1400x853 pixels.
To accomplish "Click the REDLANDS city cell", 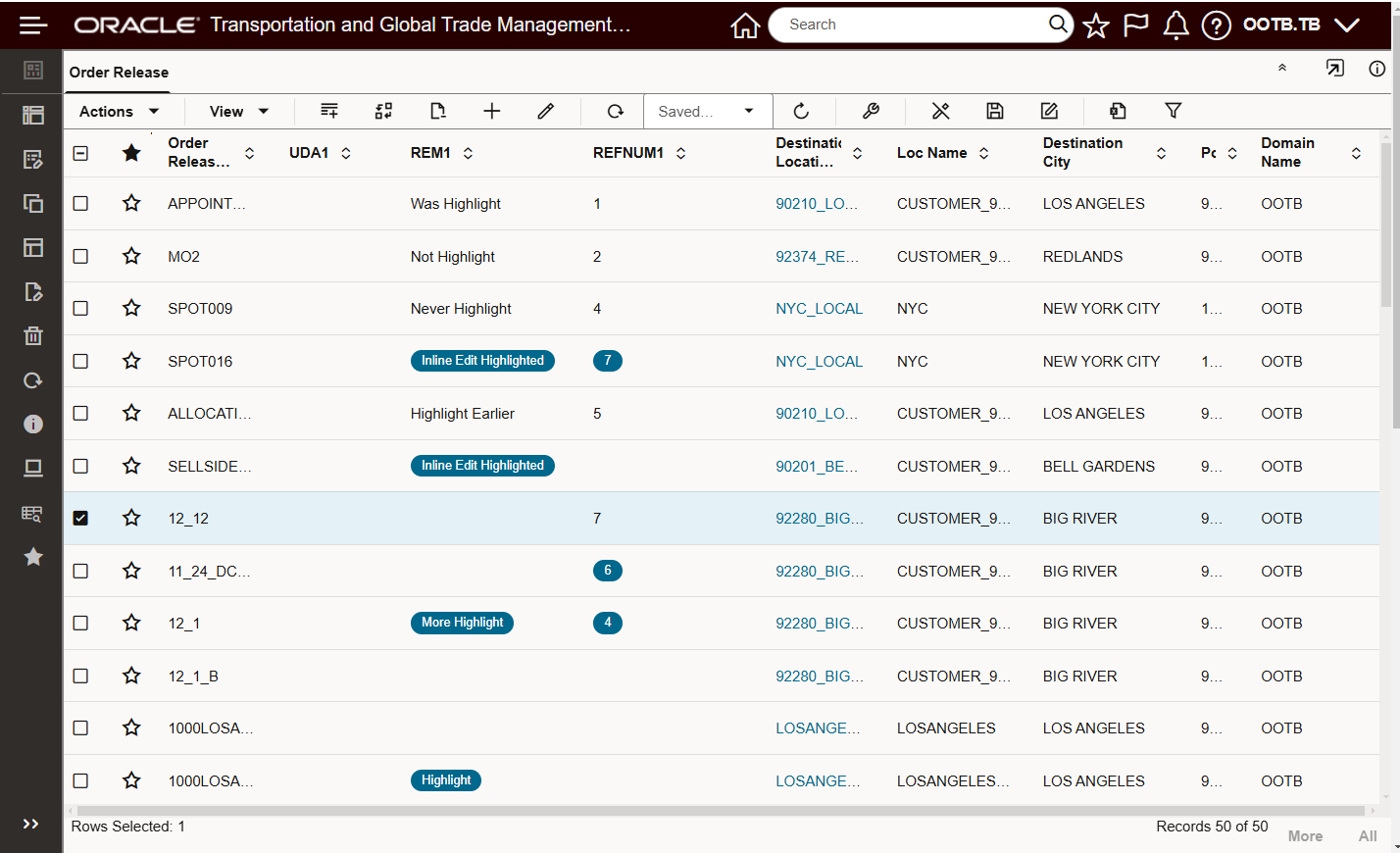I will (x=1082, y=256).
